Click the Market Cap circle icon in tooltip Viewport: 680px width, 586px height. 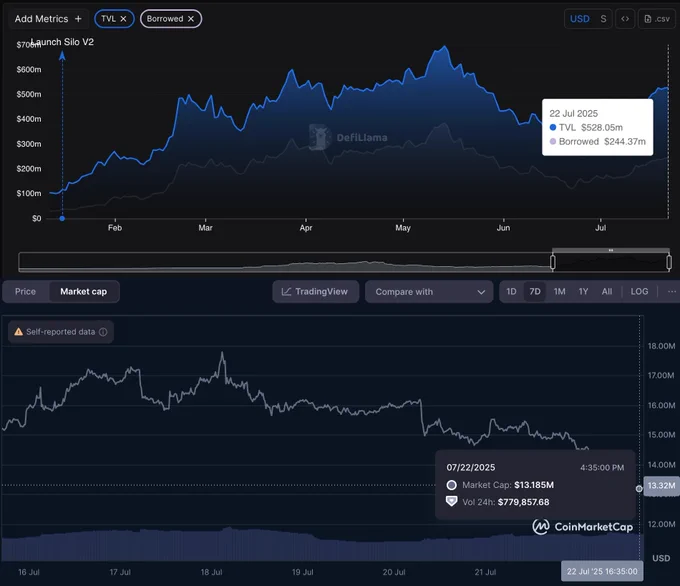451,485
